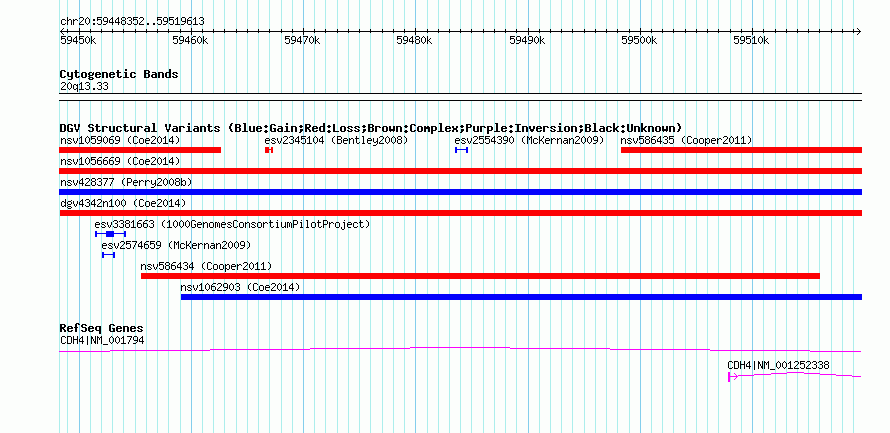This screenshot has width=890, height=433.
Task: Click the esv2574659 (McKernan2009) label
Action: click(x=176, y=245)
